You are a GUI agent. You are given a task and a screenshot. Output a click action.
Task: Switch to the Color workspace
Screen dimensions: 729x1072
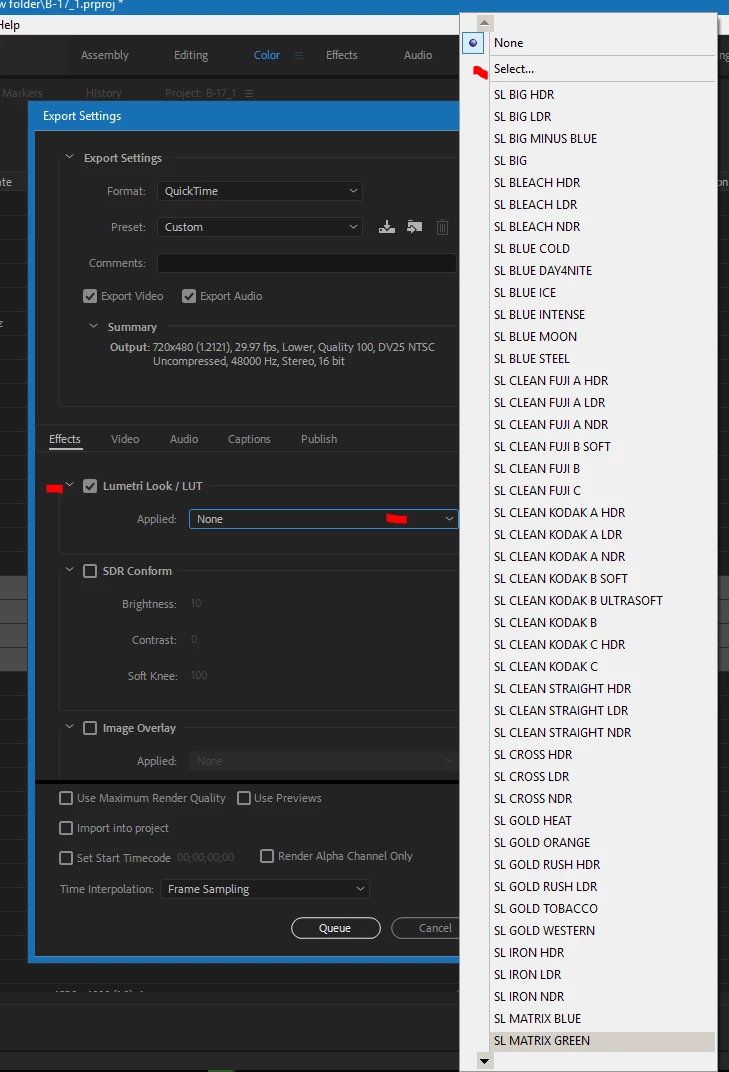(x=267, y=55)
